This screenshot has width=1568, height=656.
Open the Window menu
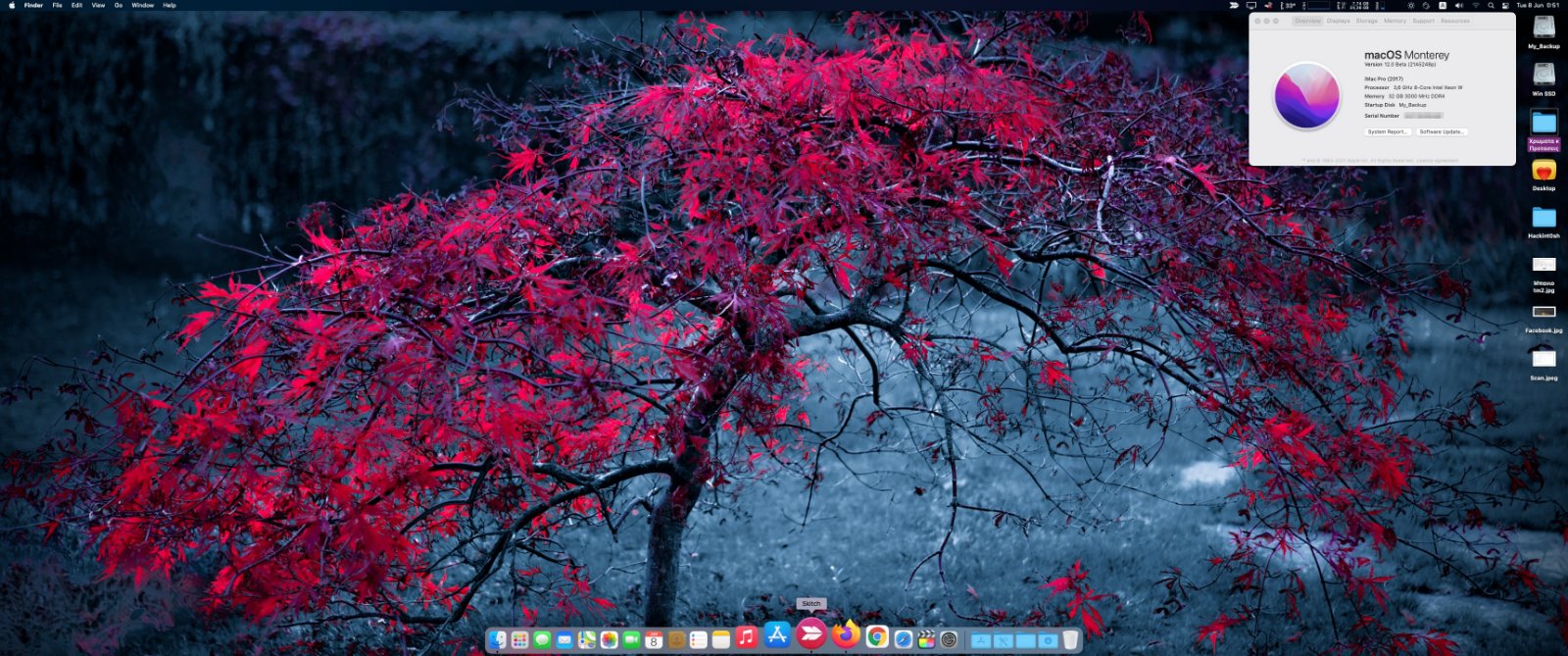point(142,5)
